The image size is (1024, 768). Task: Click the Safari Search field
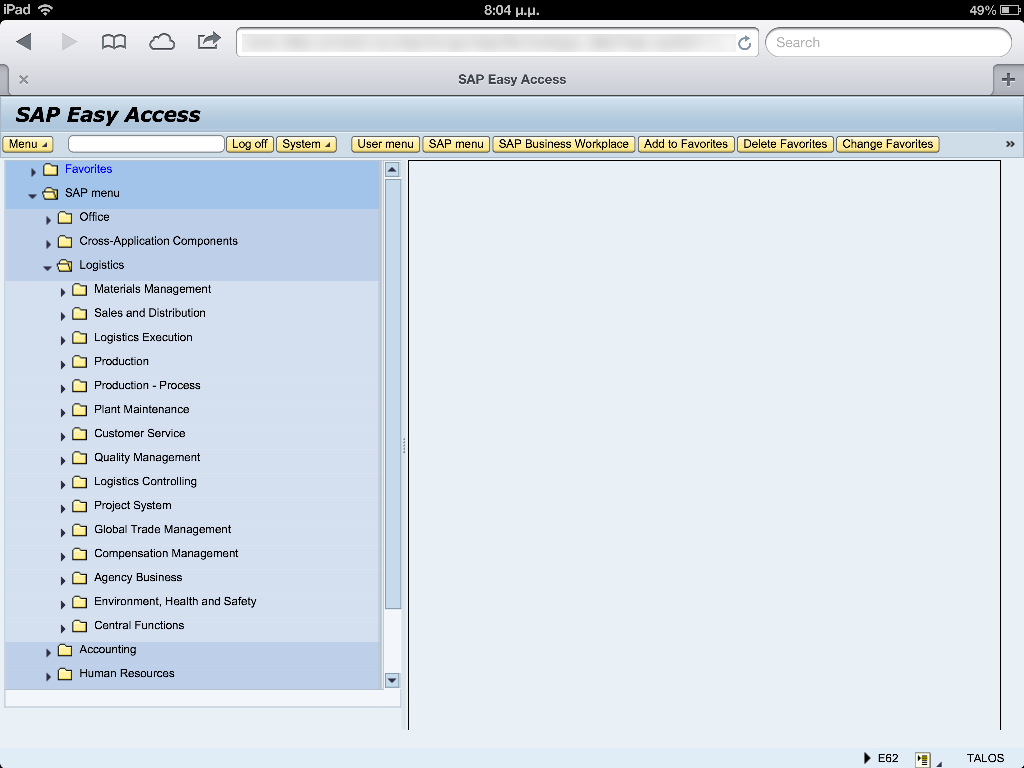[888, 42]
